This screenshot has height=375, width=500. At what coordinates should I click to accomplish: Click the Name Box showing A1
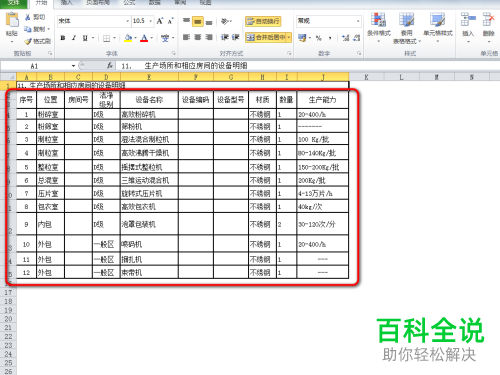point(35,66)
